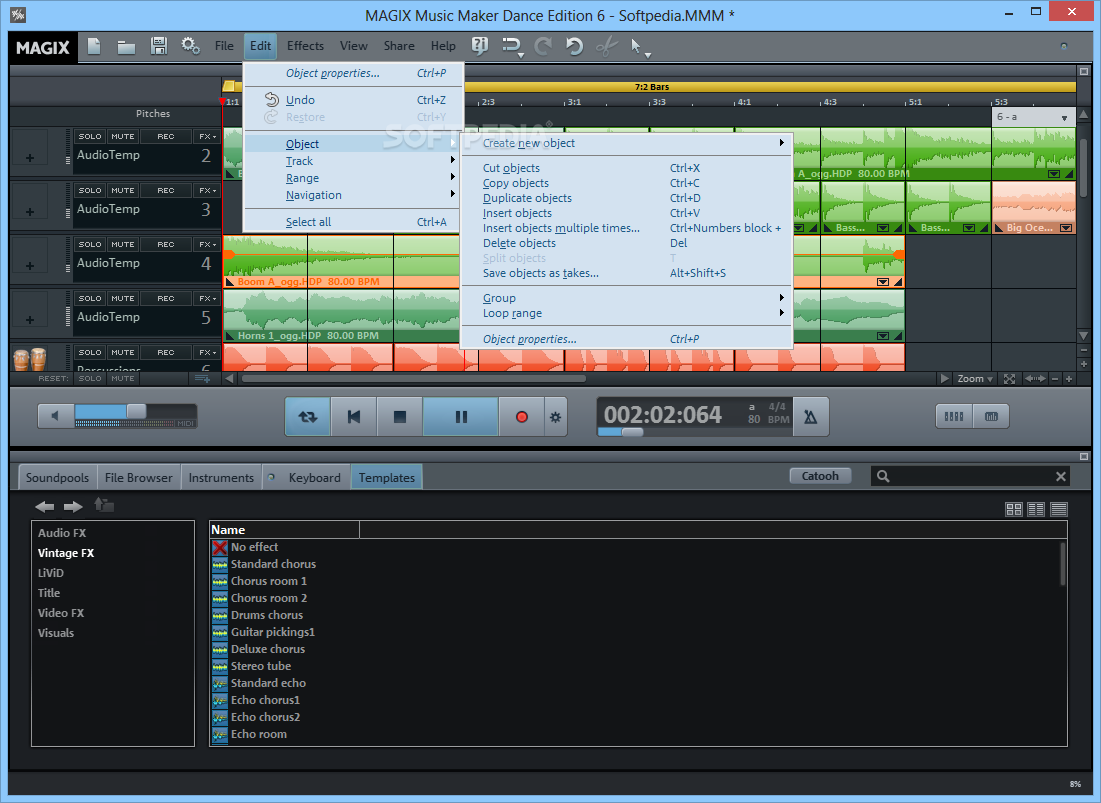Screen dimensions: 1101x803
Task: Jump to start with skip-back button
Action: coord(353,417)
